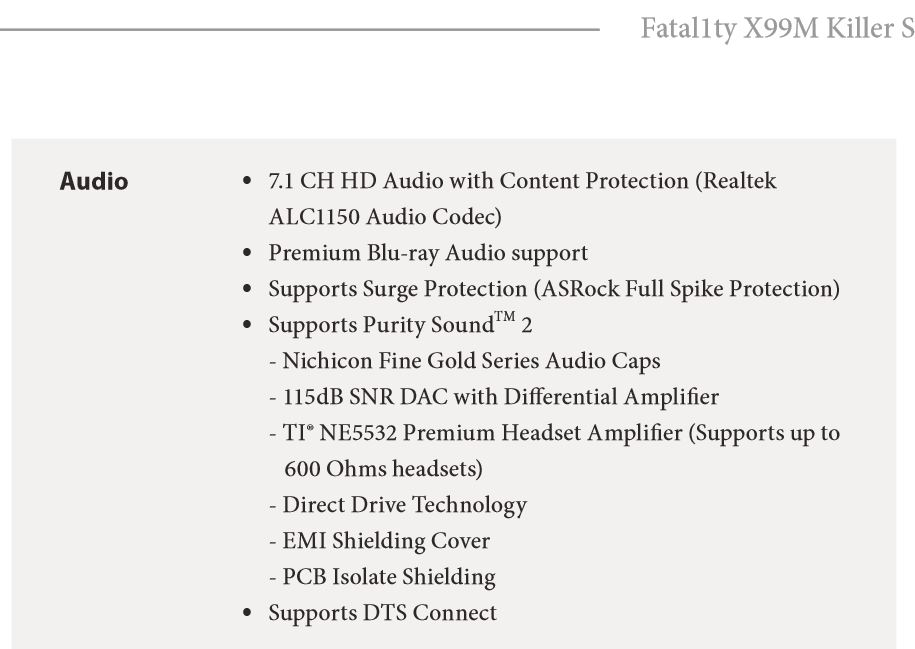Click the PCB Isolate Shielding line
Image resolution: width=915 pixels, height=649 pixels.
(x=383, y=577)
